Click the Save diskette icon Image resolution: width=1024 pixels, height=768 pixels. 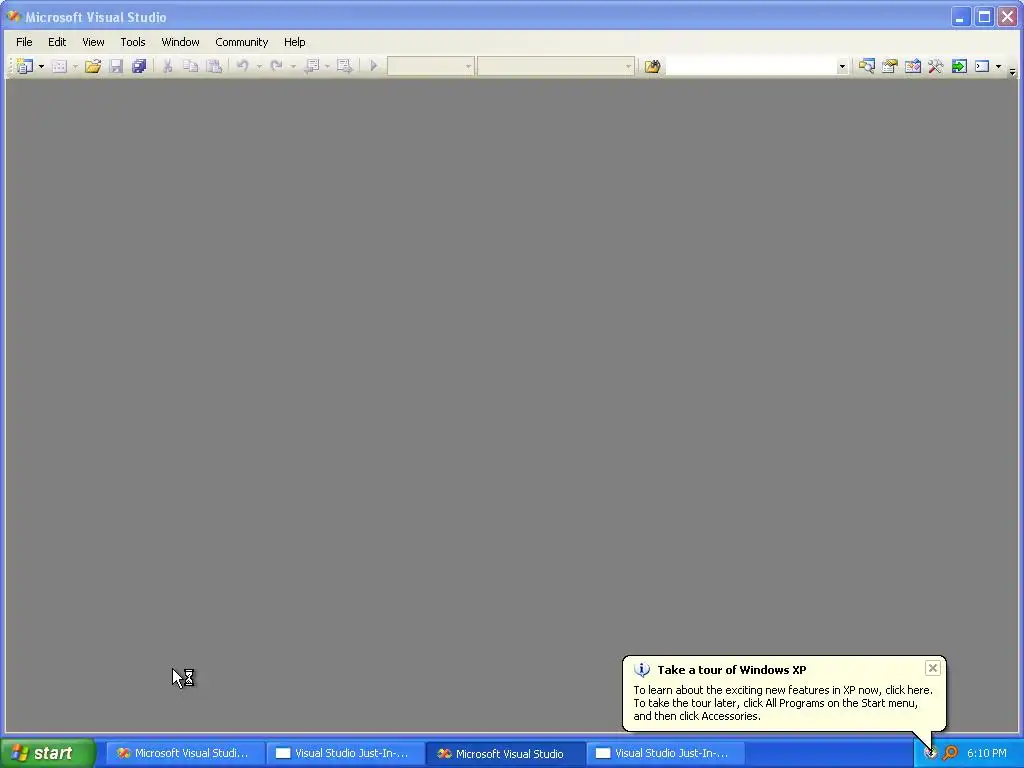(x=116, y=66)
